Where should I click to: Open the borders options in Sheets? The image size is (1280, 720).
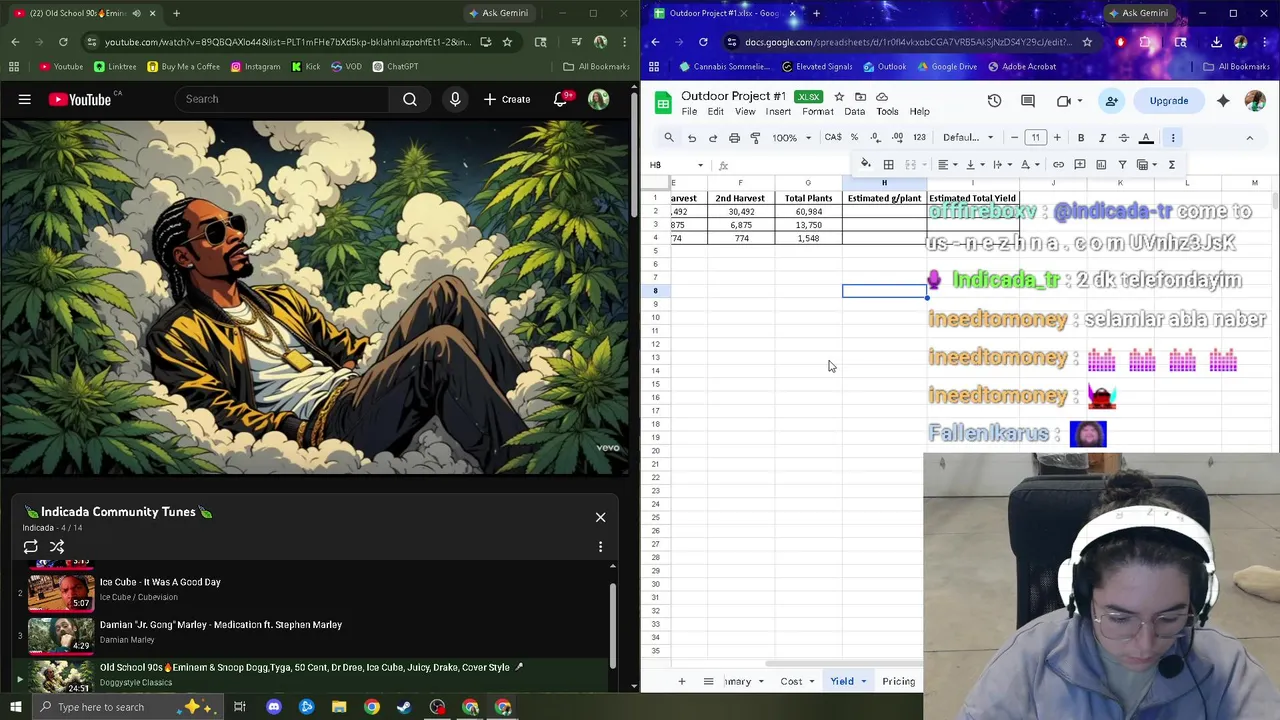(x=888, y=164)
